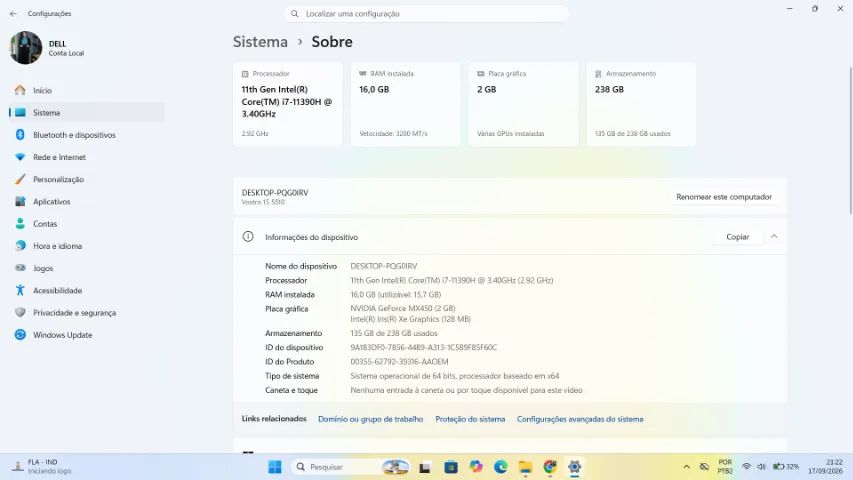Go back with the arrow beside Configurações

tap(13, 14)
